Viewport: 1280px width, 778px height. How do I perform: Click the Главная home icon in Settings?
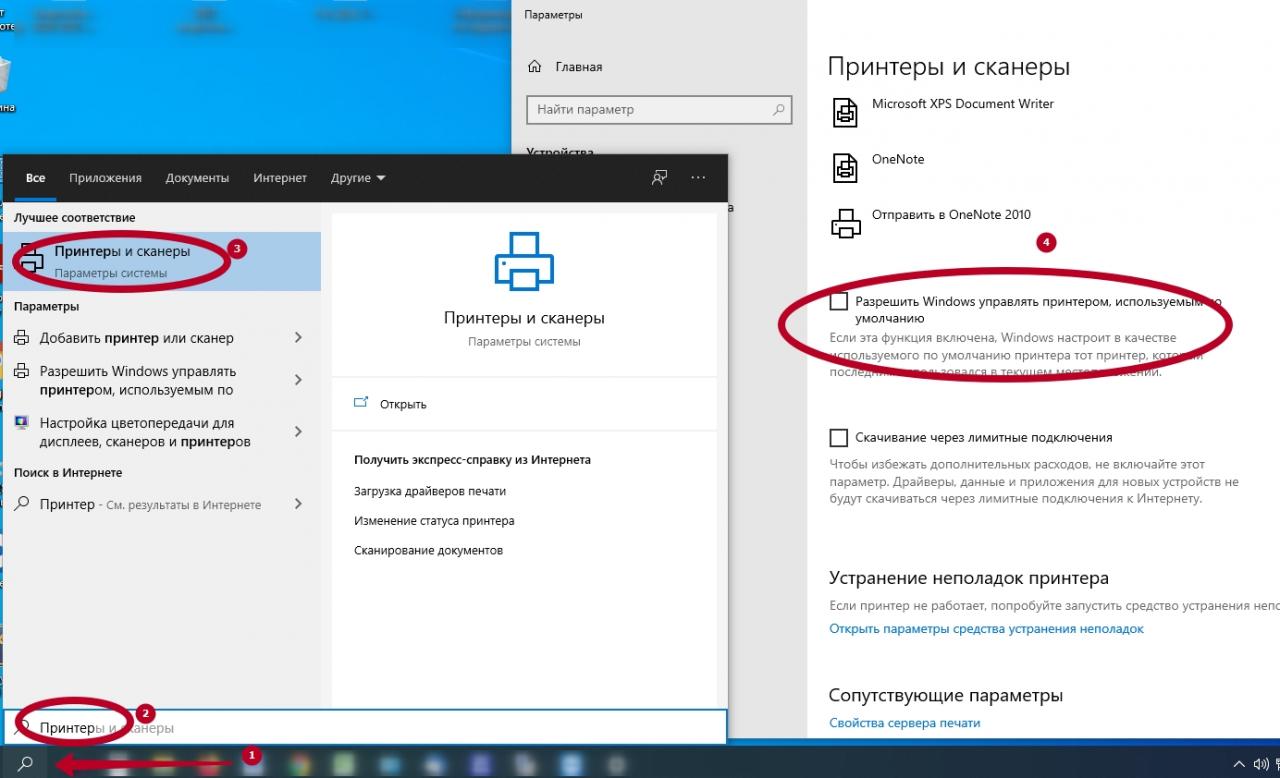[537, 66]
